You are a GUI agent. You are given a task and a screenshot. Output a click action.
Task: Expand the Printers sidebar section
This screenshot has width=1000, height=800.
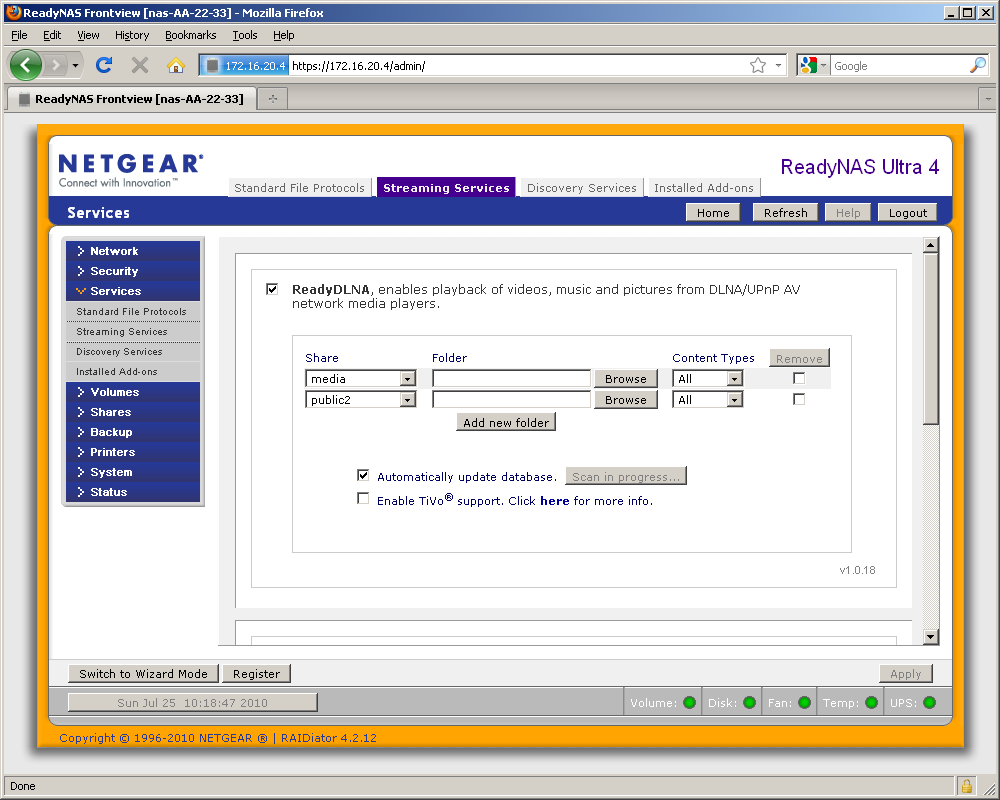pyautogui.click(x=133, y=452)
